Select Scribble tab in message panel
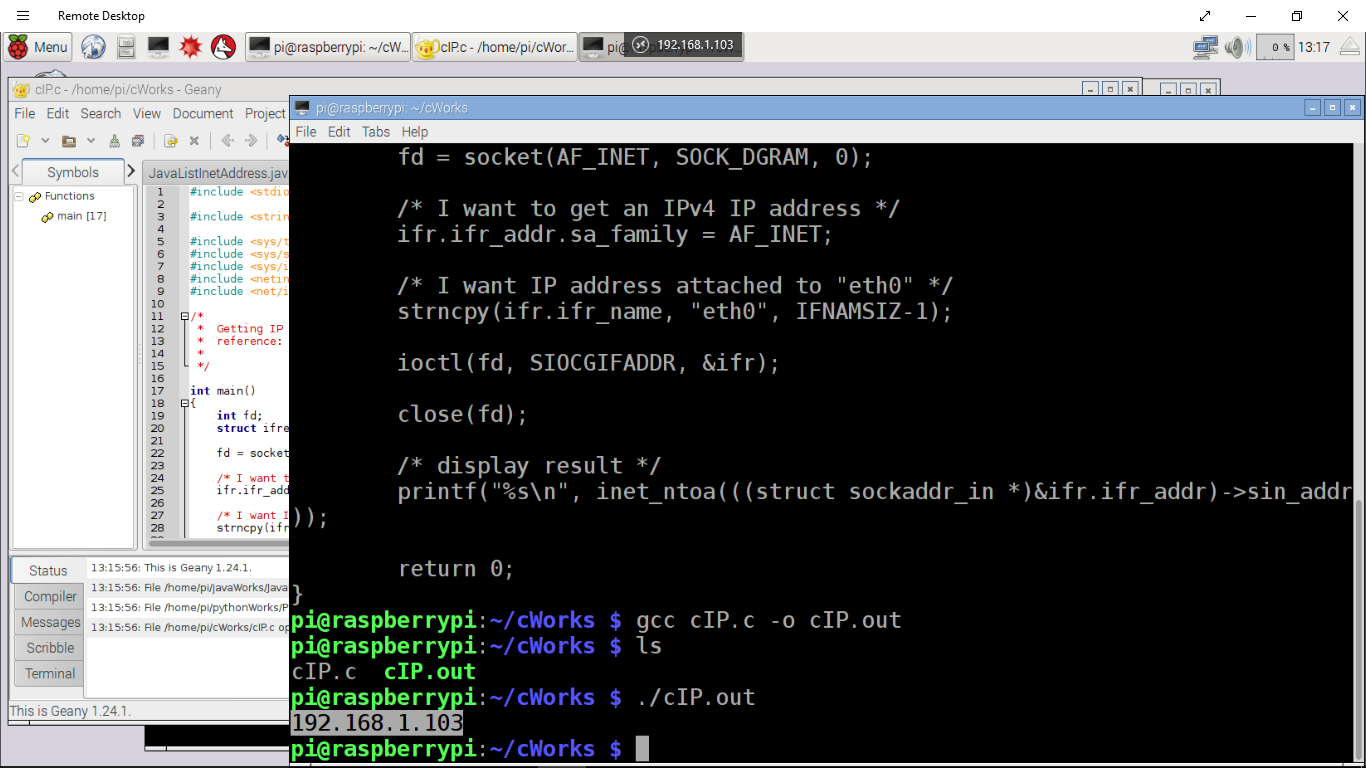This screenshot has width=1366, height=768. [x=50, y=648]
